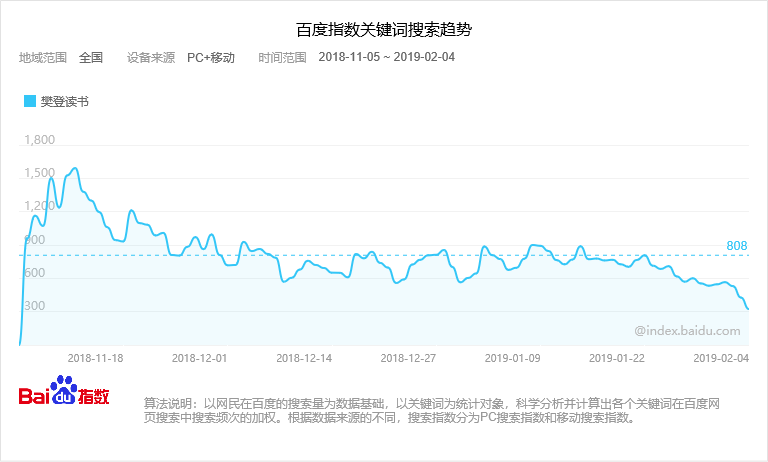Click the 1,200 y-axis label
768x462 pixels.
pyautogui.click(x=40, y=206)
